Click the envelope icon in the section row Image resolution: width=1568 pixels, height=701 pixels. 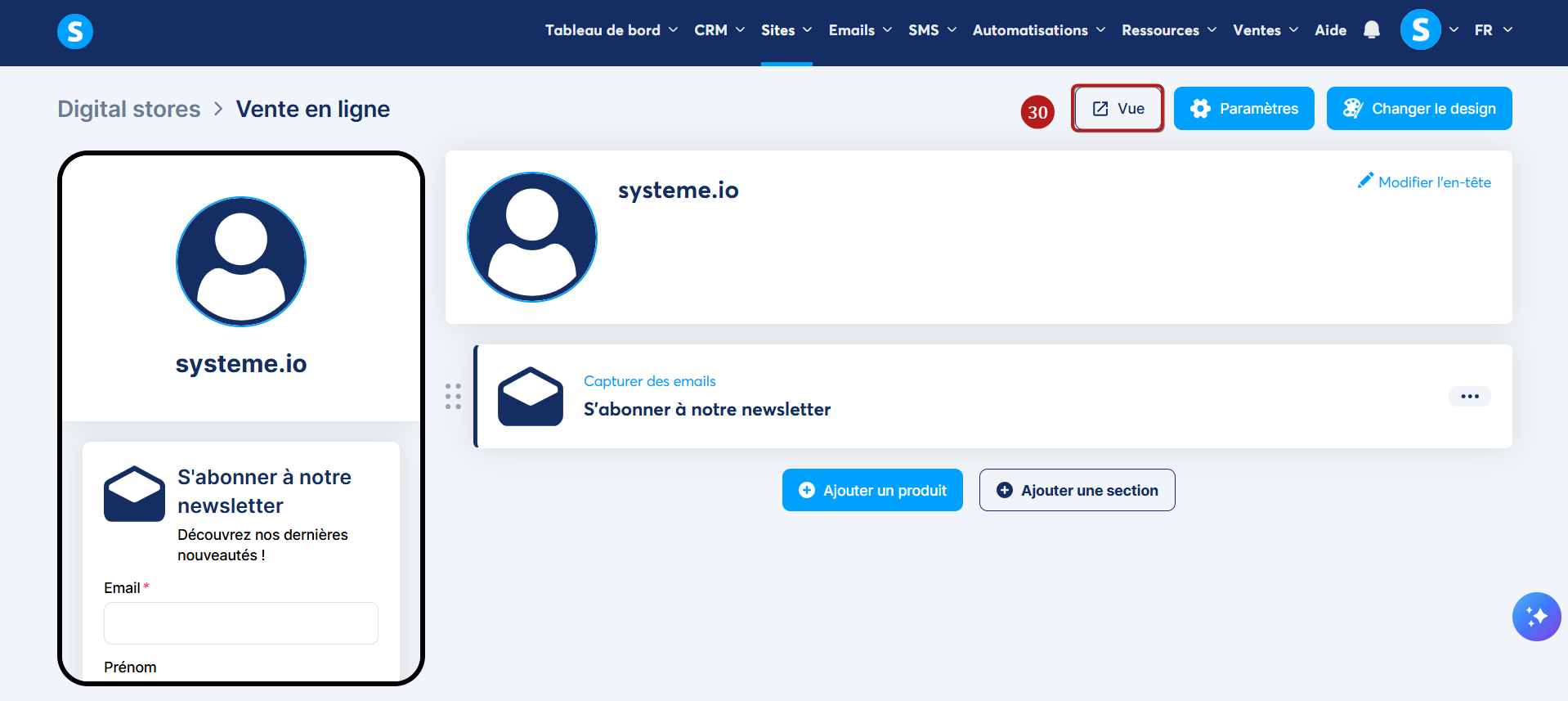pos(531,396)
